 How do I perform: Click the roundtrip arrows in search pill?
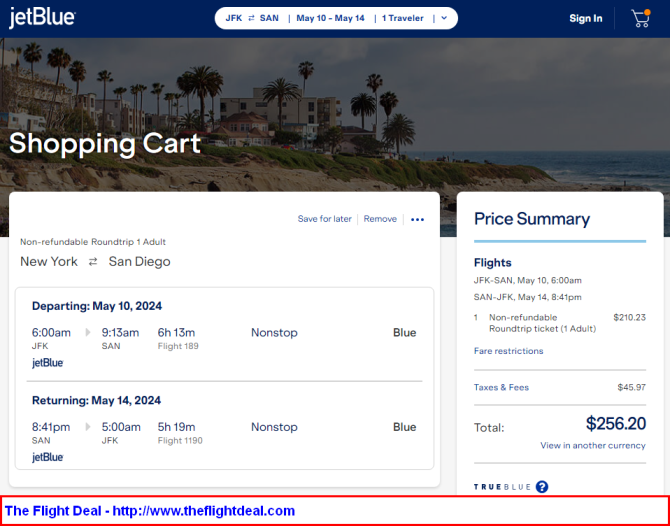coord(251,18)
